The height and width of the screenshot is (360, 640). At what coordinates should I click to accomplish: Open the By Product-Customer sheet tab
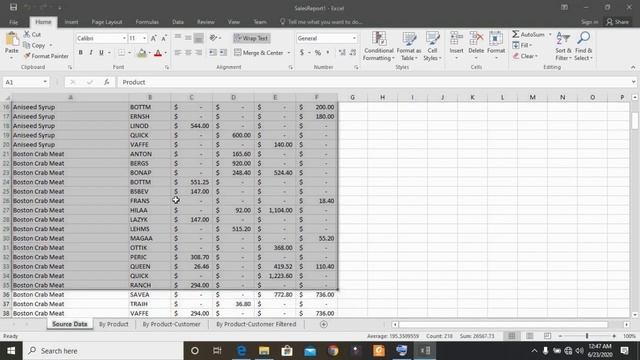click(171, 324)
